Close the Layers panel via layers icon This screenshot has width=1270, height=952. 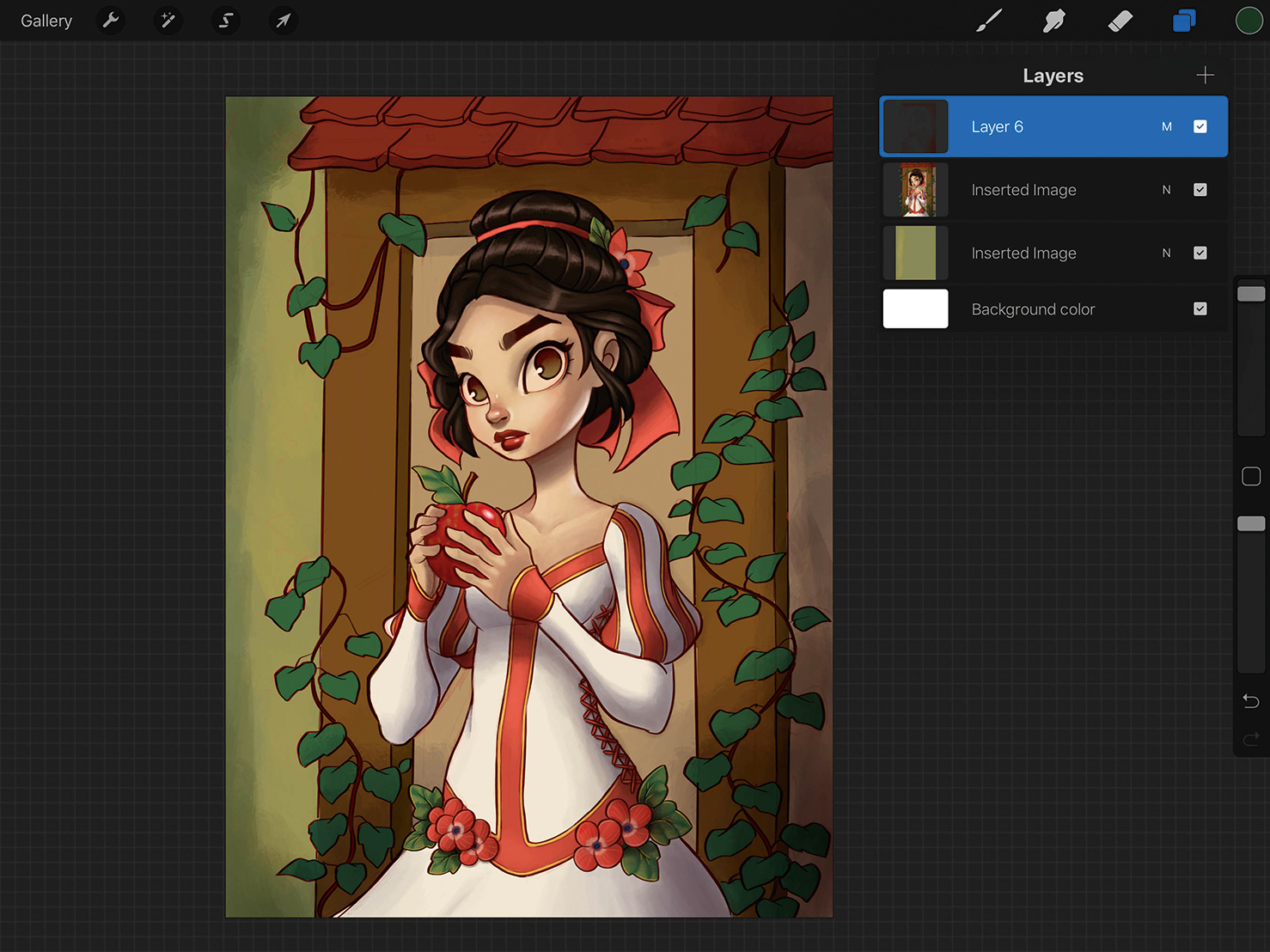point(1185,21)
